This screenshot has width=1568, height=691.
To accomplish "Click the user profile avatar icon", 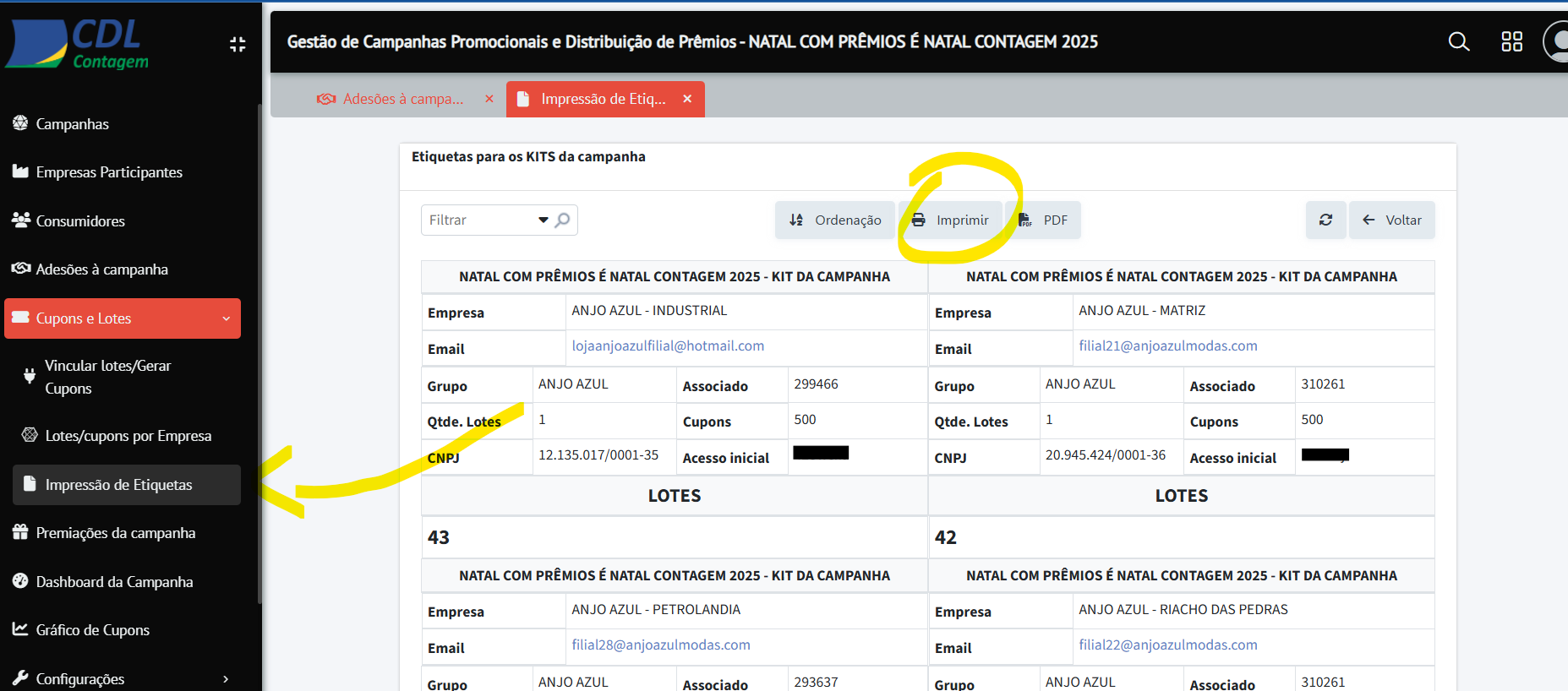I will coord(1558,41).
